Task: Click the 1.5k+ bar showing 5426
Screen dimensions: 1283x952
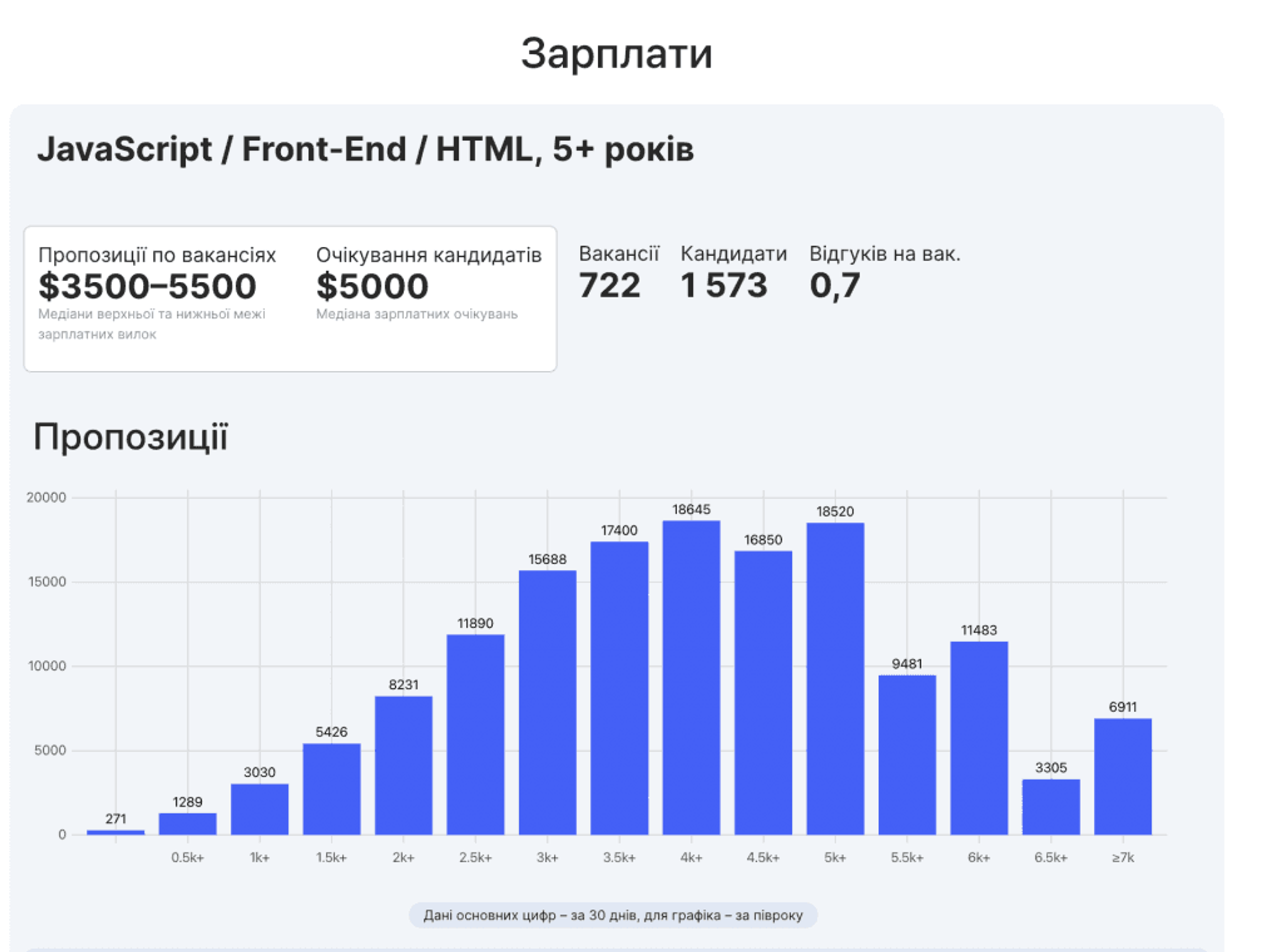Action: click(331, 789)
